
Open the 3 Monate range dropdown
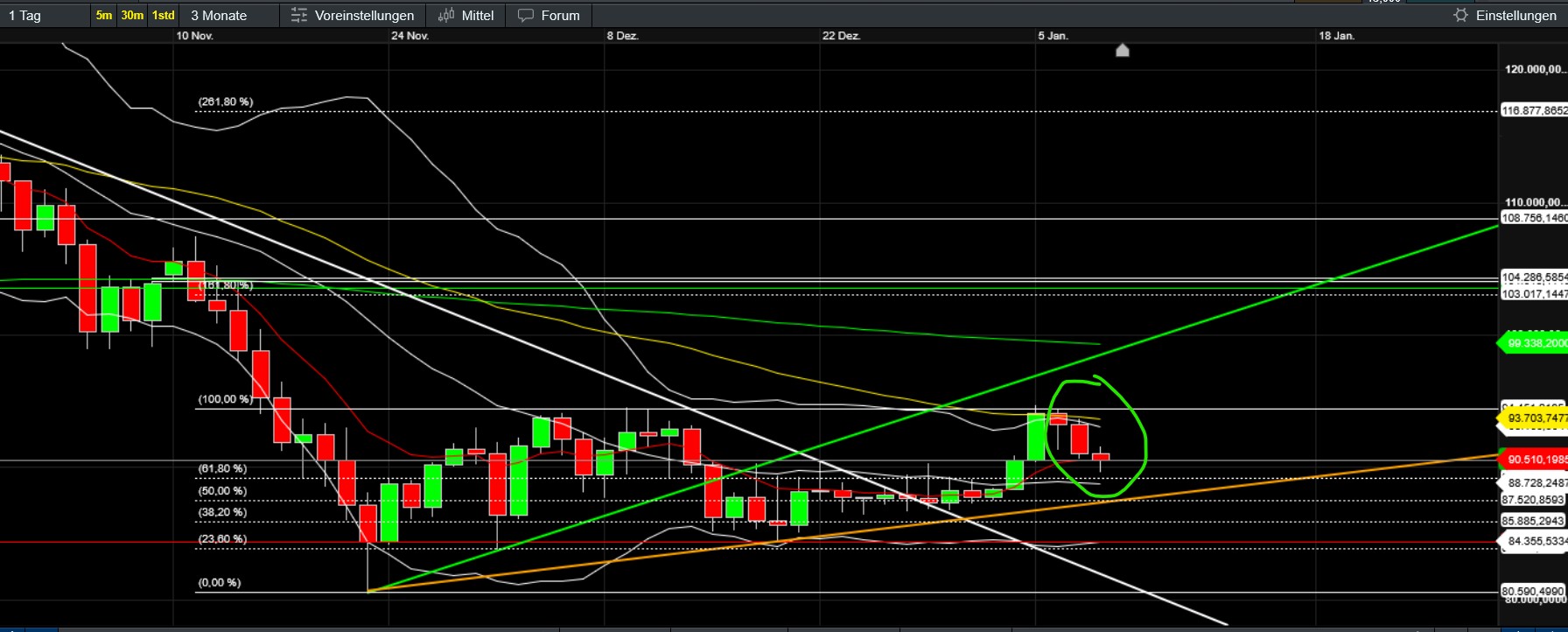coord(219,16)
